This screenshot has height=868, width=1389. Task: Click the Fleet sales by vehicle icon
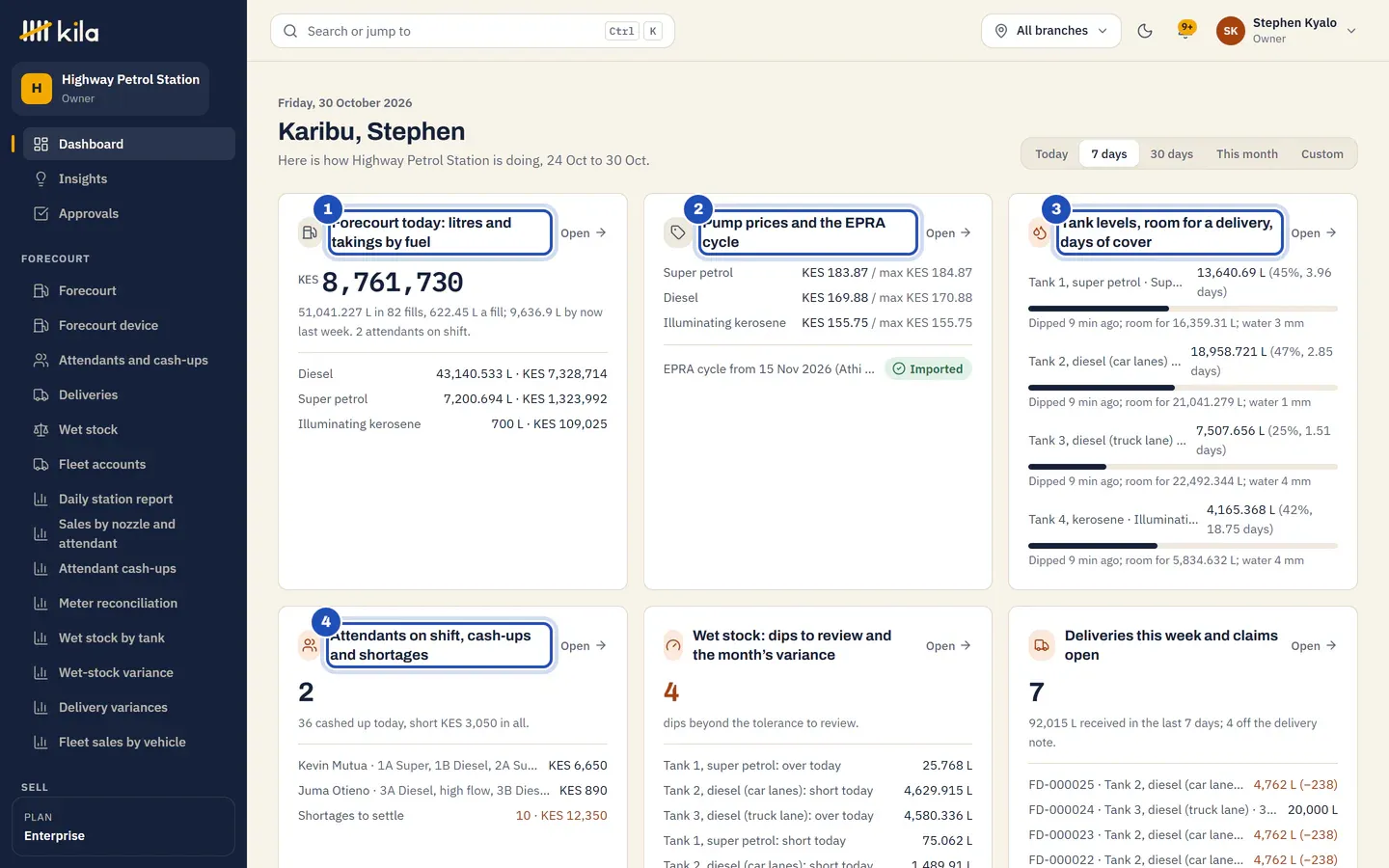[41, 742]
